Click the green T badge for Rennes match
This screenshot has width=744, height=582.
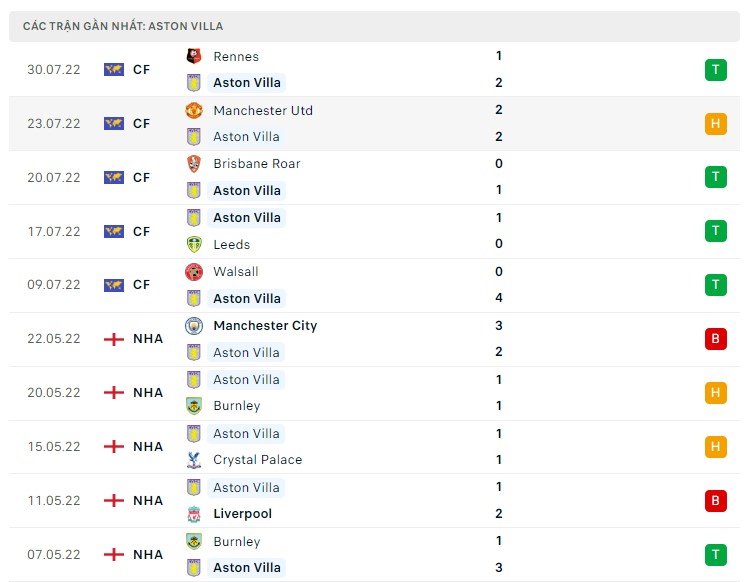tap(715, 70)
